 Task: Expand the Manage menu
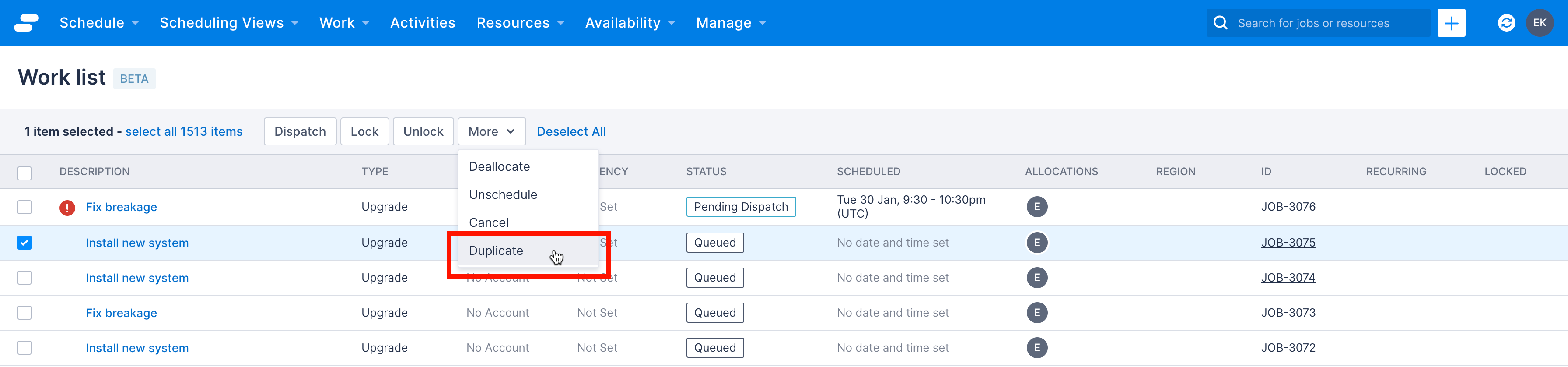731,23
